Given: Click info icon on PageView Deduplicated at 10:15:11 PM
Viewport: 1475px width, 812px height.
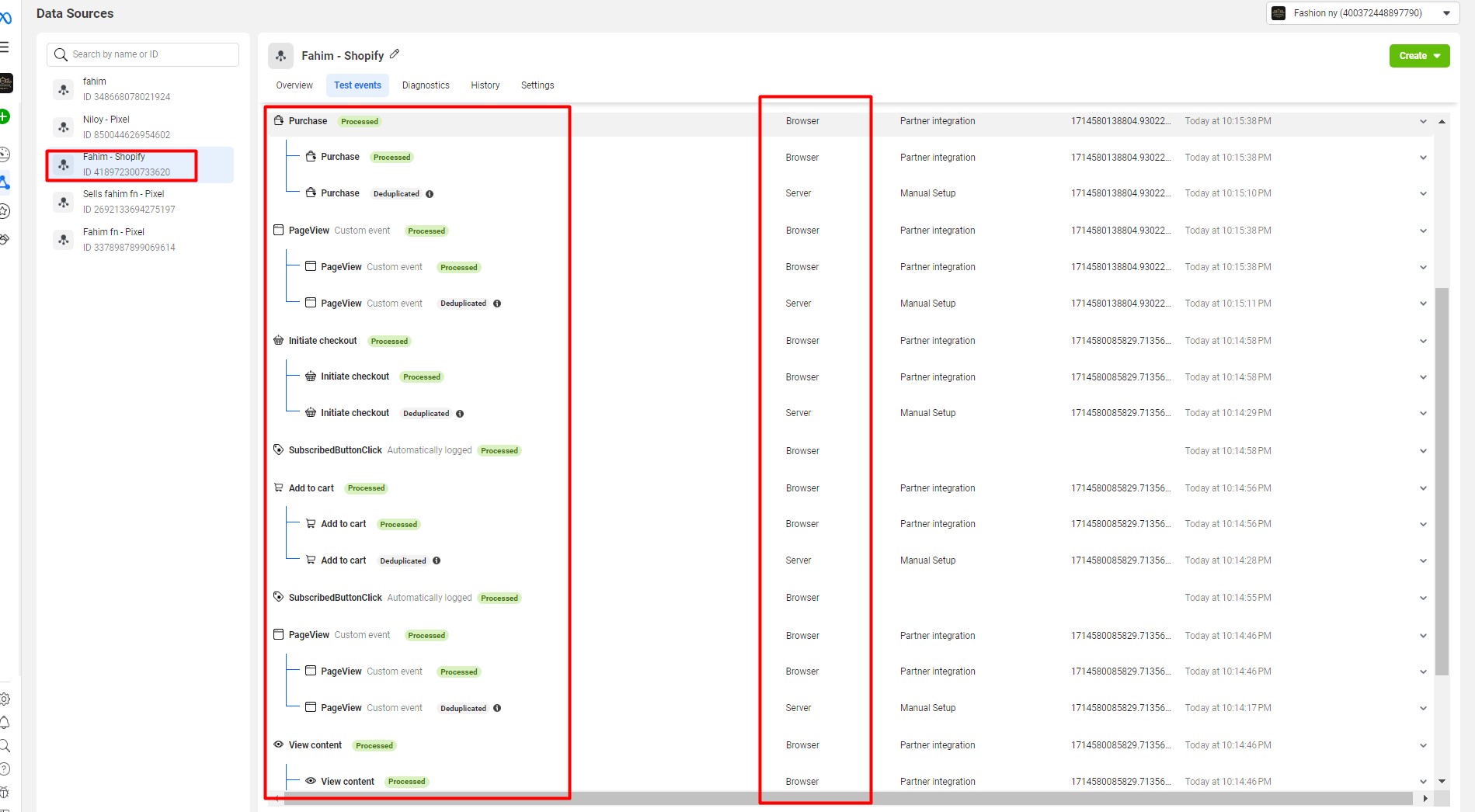Looking at the screenshot, I should click(x=497, y=304).
